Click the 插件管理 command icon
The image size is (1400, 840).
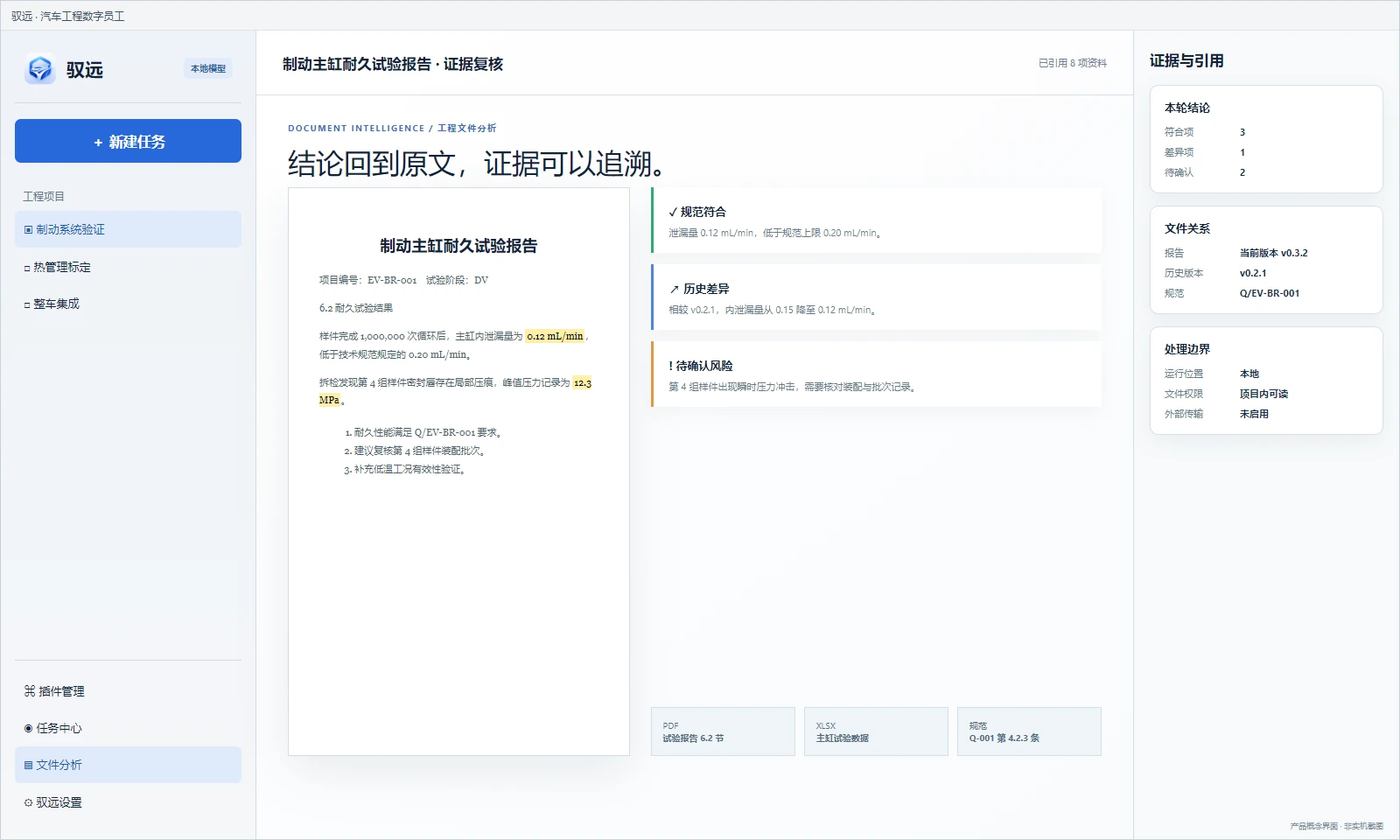29,691
